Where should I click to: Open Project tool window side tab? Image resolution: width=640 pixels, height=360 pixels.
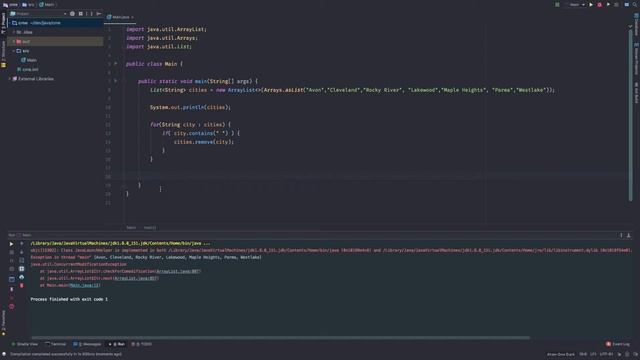click(x=3, y=23)
